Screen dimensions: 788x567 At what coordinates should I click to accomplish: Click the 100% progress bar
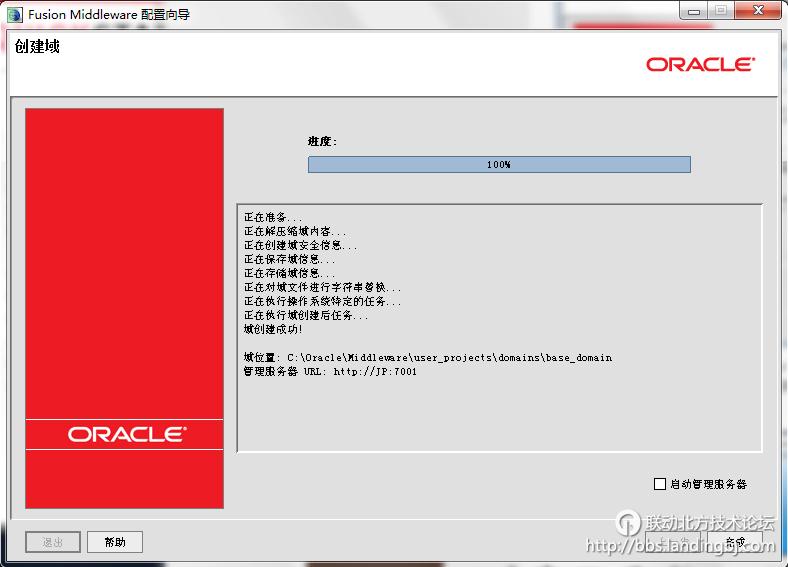[x=499, y=164]
